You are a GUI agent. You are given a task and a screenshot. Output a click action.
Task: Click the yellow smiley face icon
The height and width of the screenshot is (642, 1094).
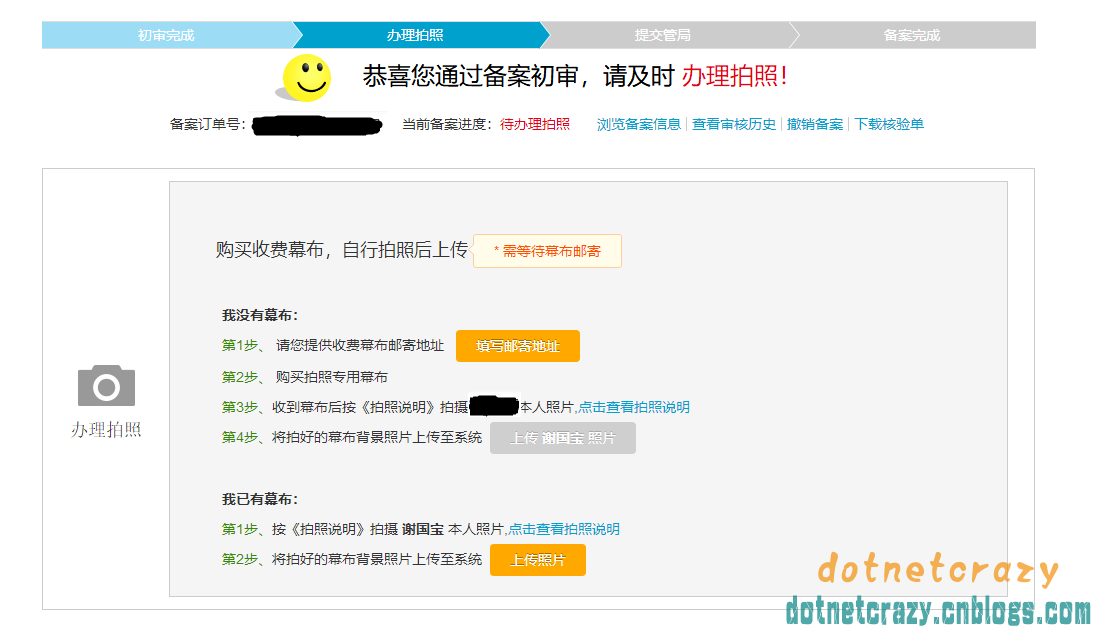(x=306, y=77)
